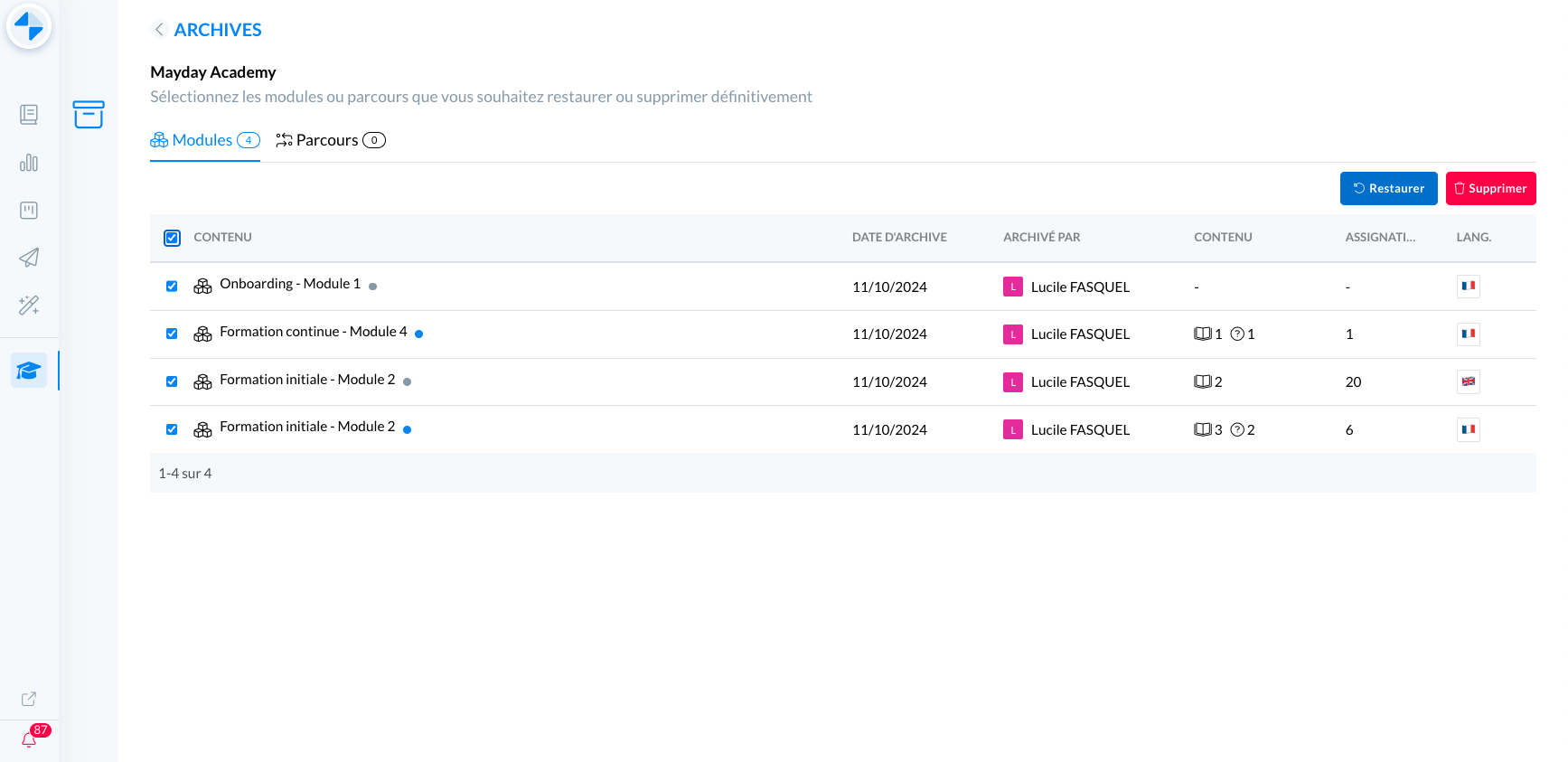Click the Mayday logo icon
1568x762 pixels.
pyautogui.click(x=29, y=26)
